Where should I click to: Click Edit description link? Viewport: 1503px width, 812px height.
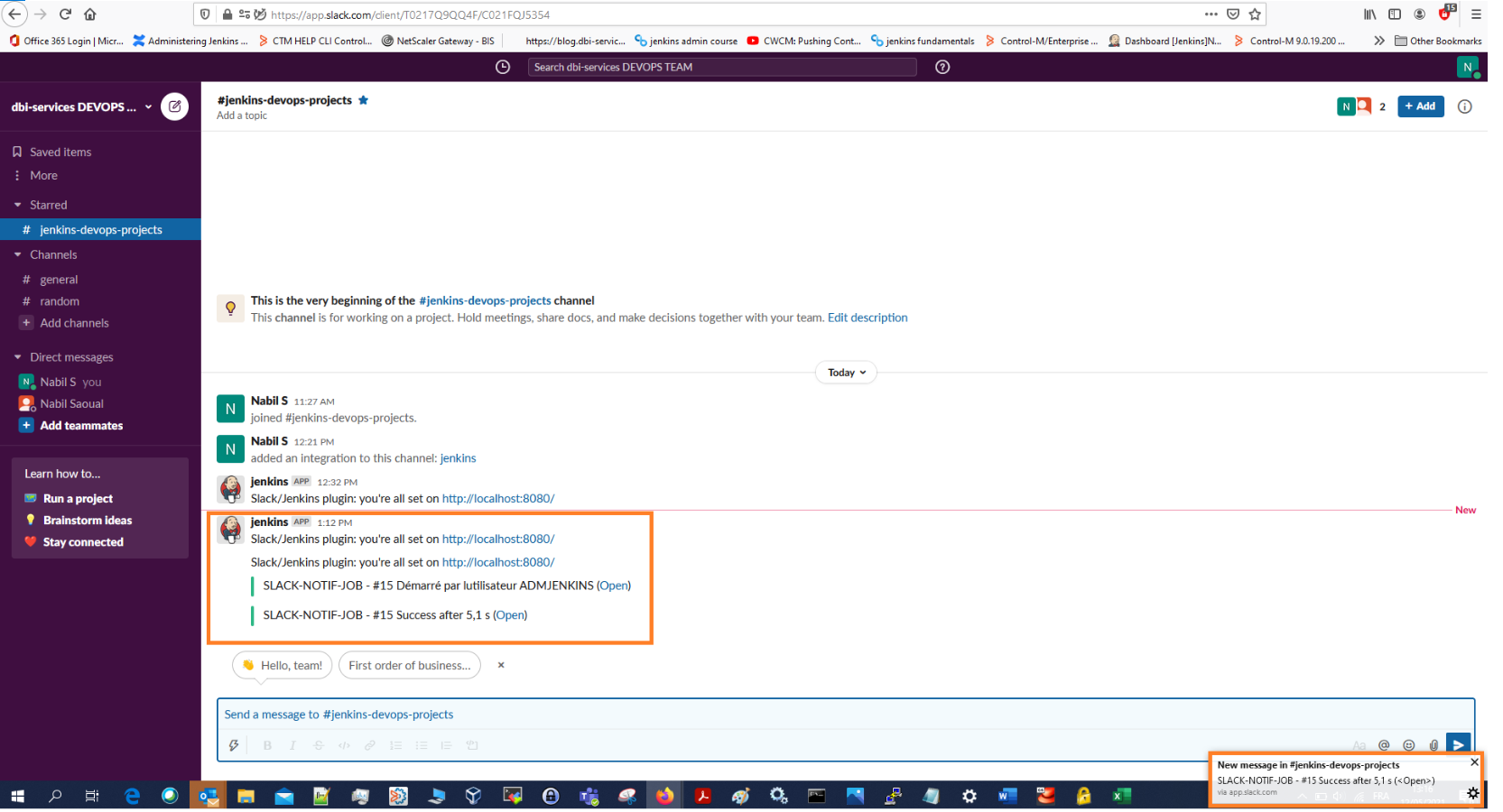(867, 318)
